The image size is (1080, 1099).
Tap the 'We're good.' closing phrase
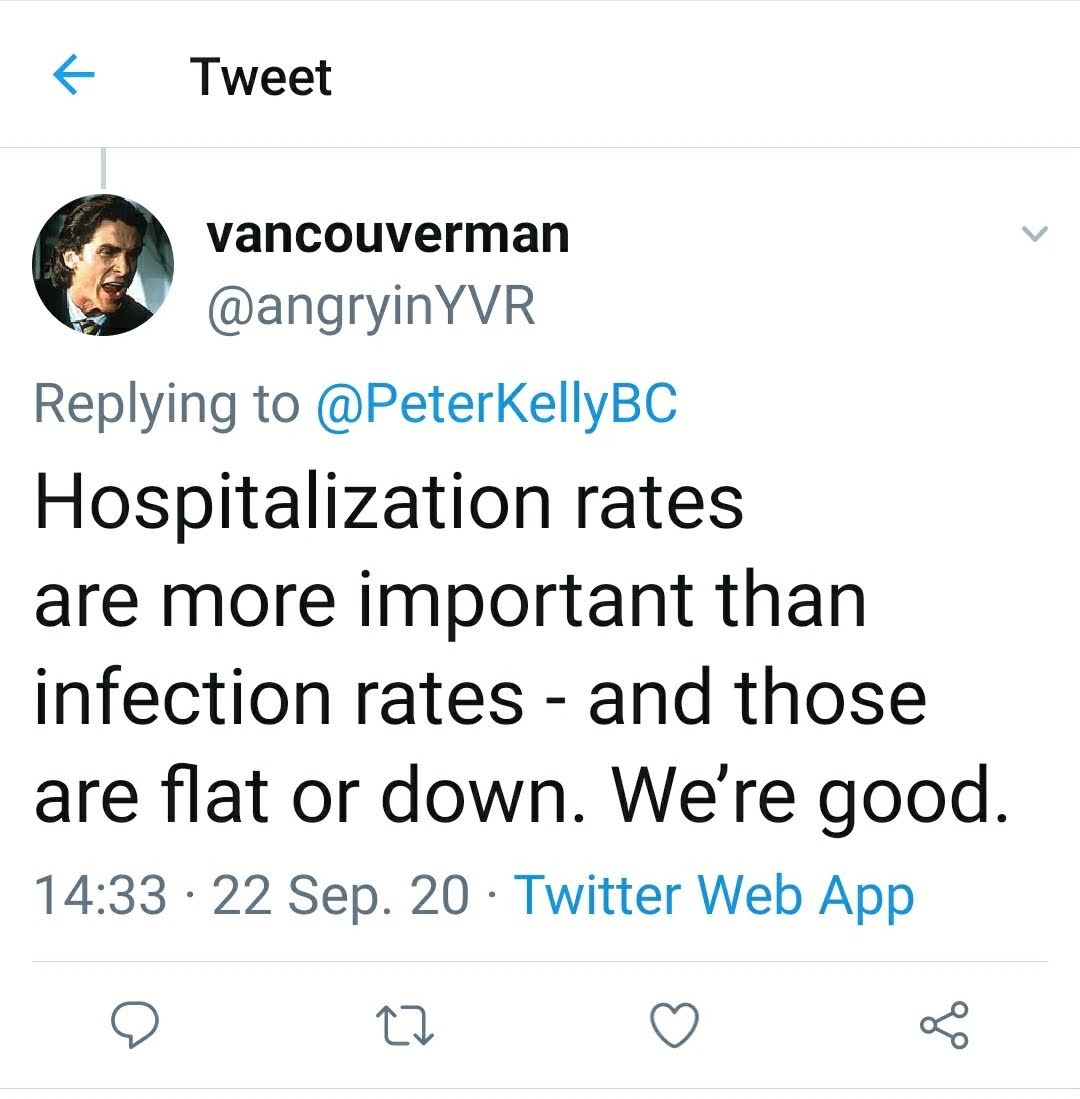point(807,794)
